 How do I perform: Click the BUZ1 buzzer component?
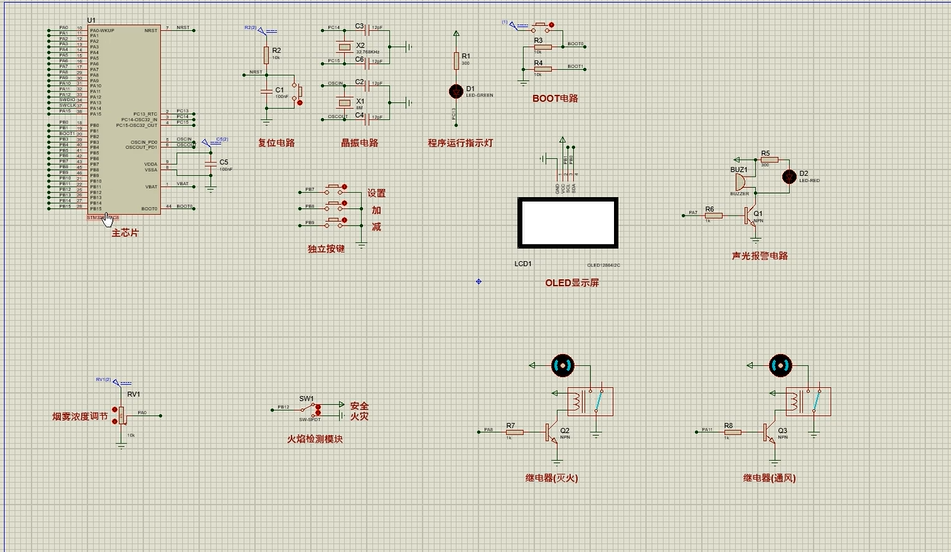(x=741, y=182)
